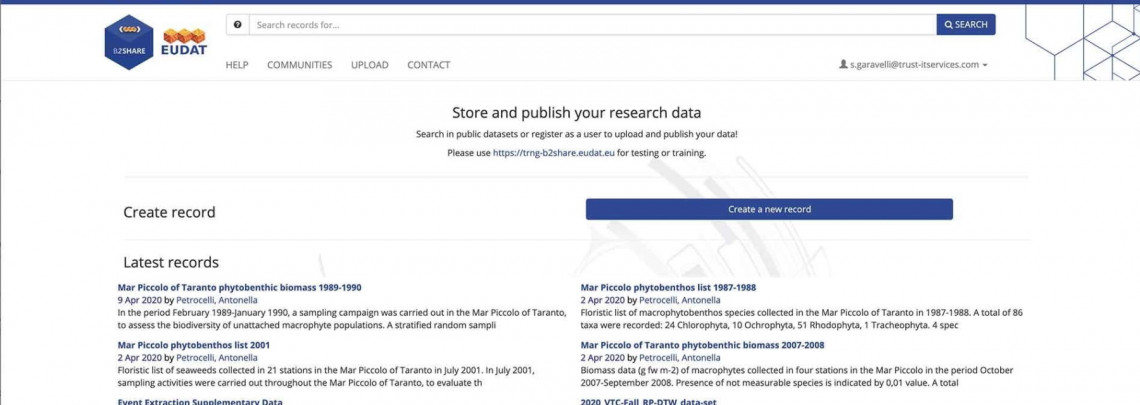Focus the Search records for field
Screen dimensions: 1140x405
(x=593, y=25)
